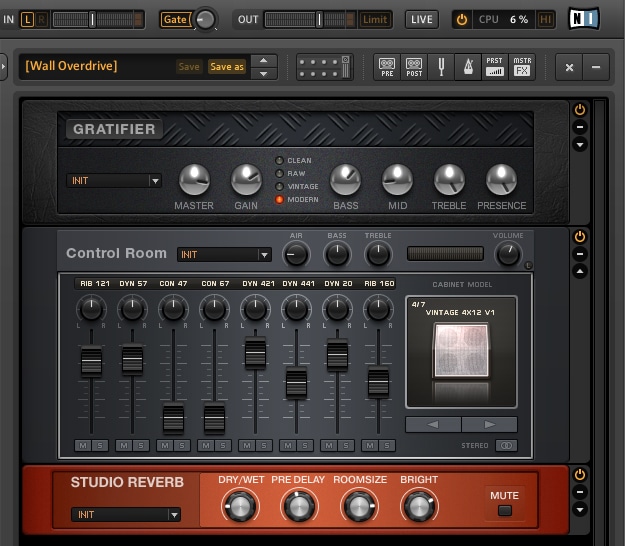Open the presets volume panel (PRST)
This screenshot has width=625, height=546.
pyautogui.click(x=495, y=67)
